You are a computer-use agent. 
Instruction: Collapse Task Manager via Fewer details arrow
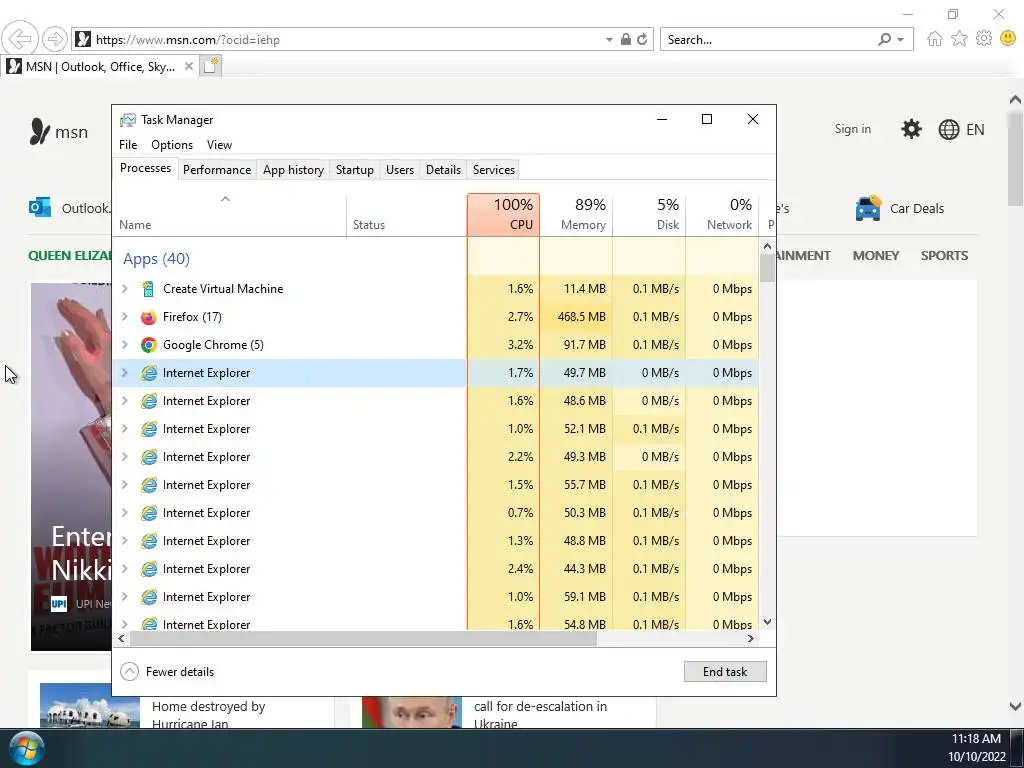tap(129, 671)
